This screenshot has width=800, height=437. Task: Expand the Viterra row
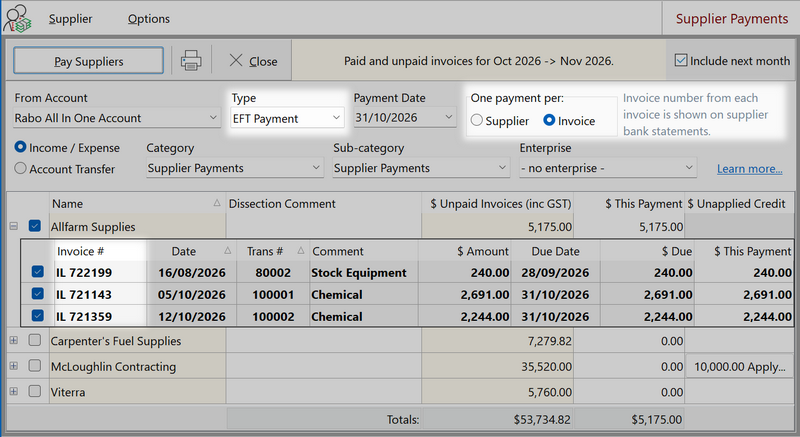pos(13,391)
